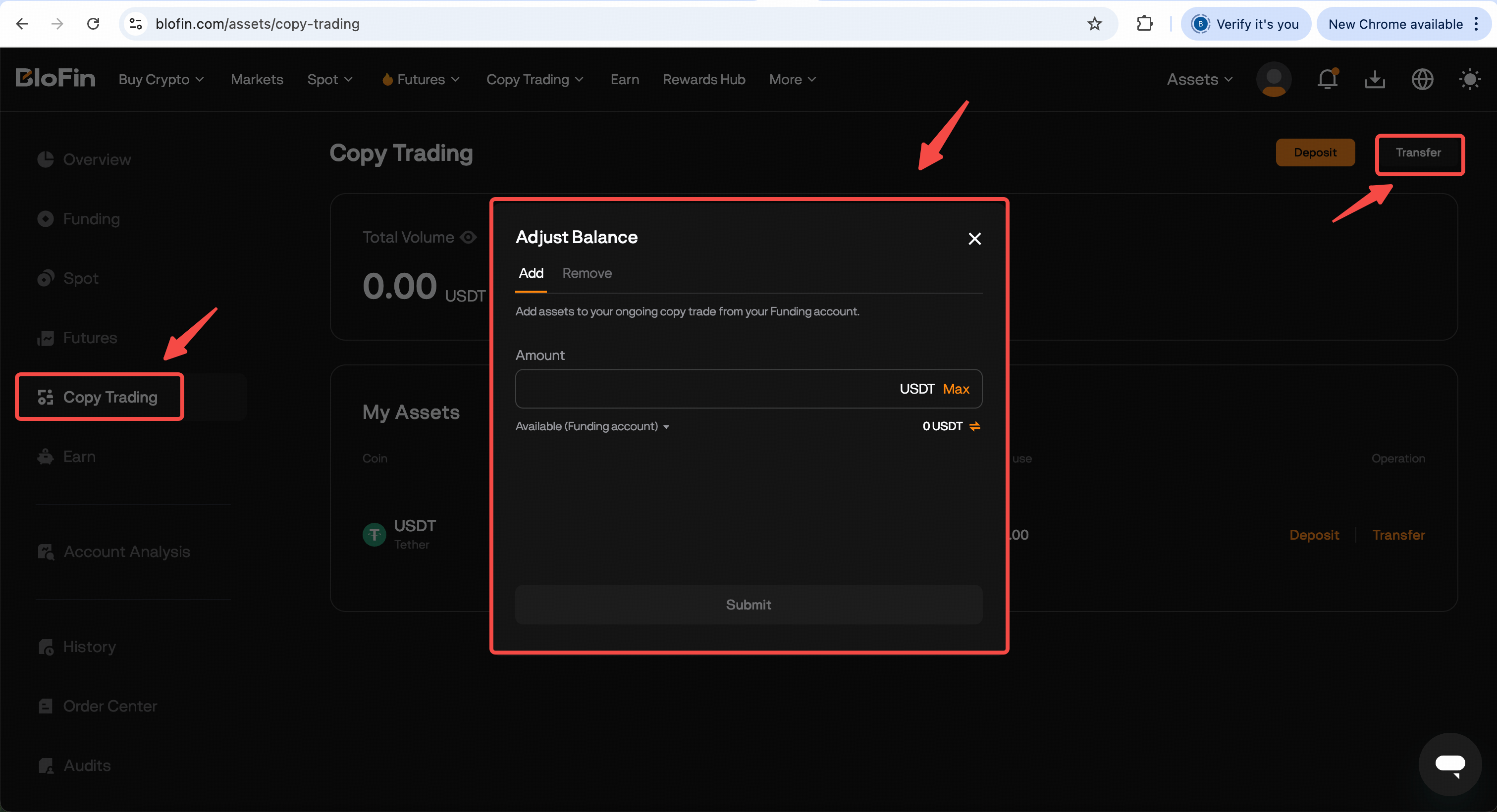
Task: Open Earn in the top navigation
Action: coord(625,80)
